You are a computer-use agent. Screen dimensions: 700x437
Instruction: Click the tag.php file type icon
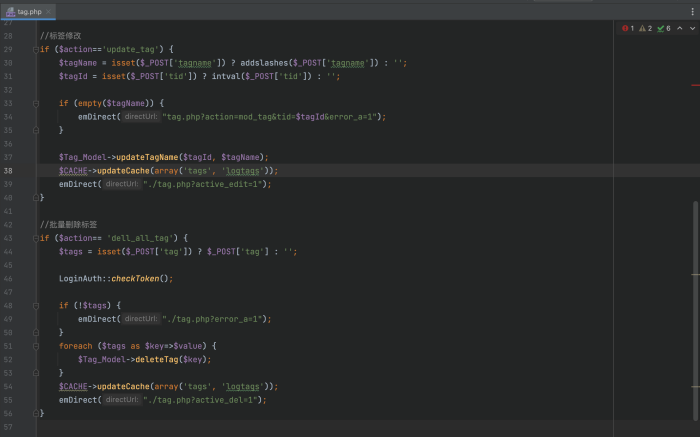[10, 12]
